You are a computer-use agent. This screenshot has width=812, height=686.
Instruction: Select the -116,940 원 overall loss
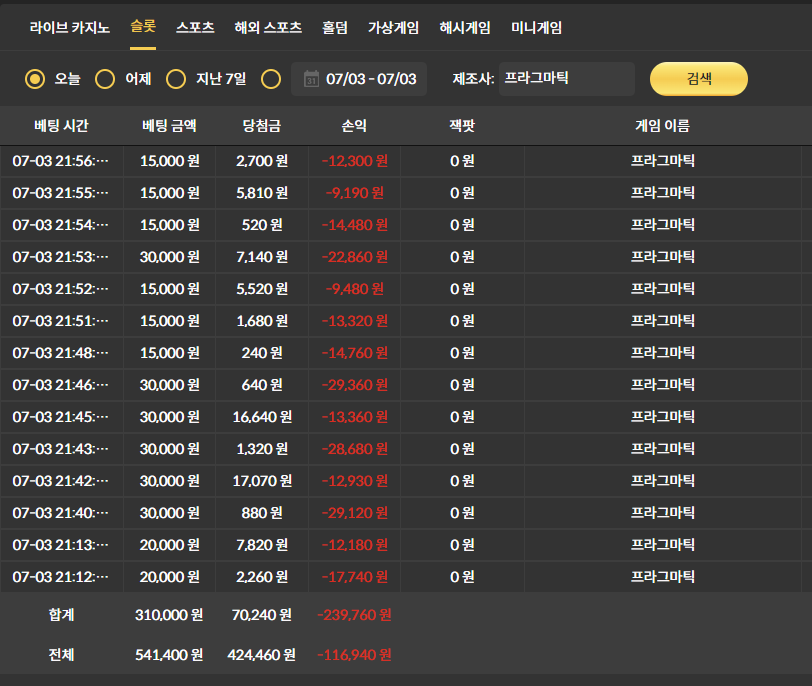click(354, 655)
